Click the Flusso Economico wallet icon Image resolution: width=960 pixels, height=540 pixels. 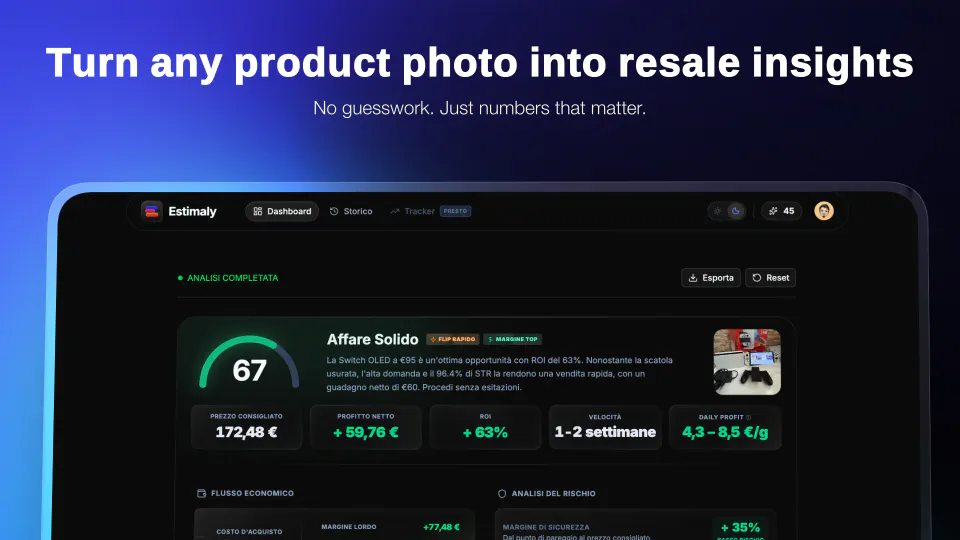201,493
